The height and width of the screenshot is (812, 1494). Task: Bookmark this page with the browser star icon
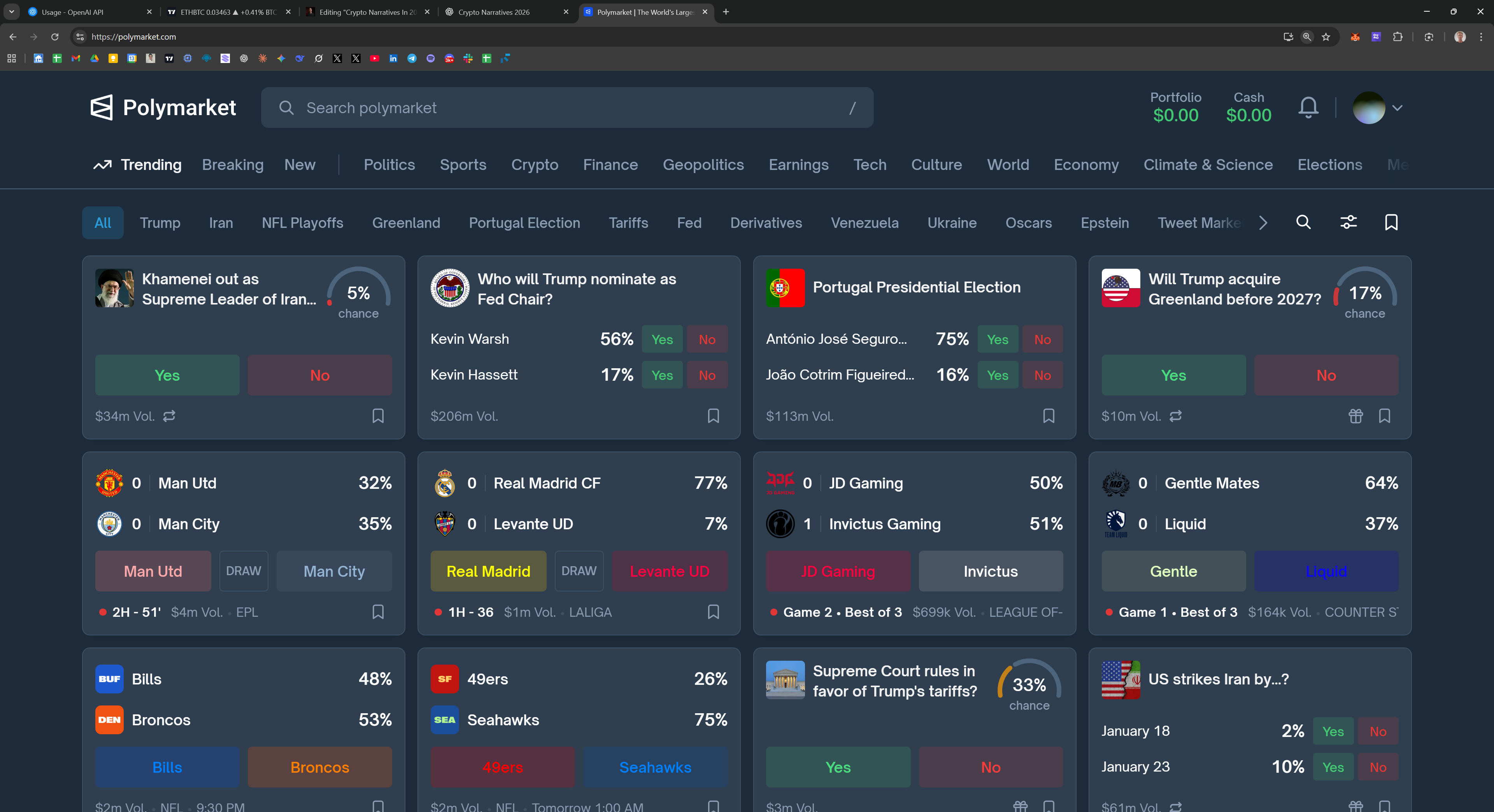point(1326,37)
